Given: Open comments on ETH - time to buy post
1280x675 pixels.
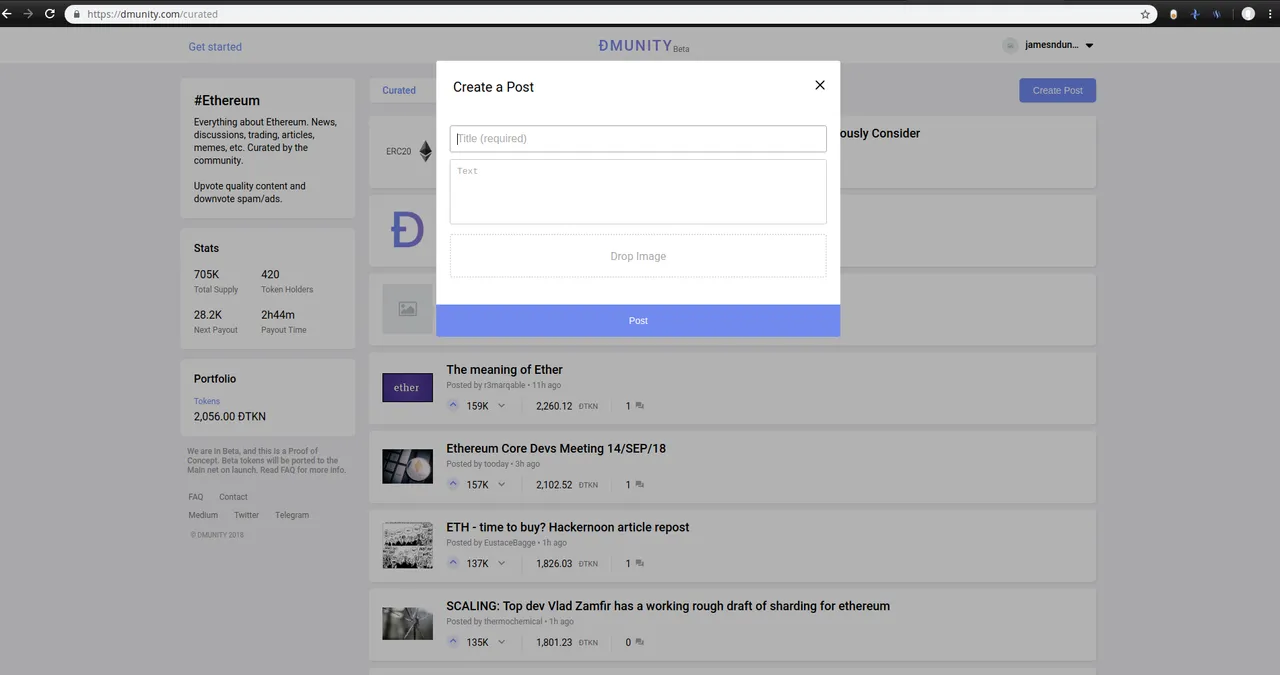Looking at the screenshot, I should tap(635, 564).
